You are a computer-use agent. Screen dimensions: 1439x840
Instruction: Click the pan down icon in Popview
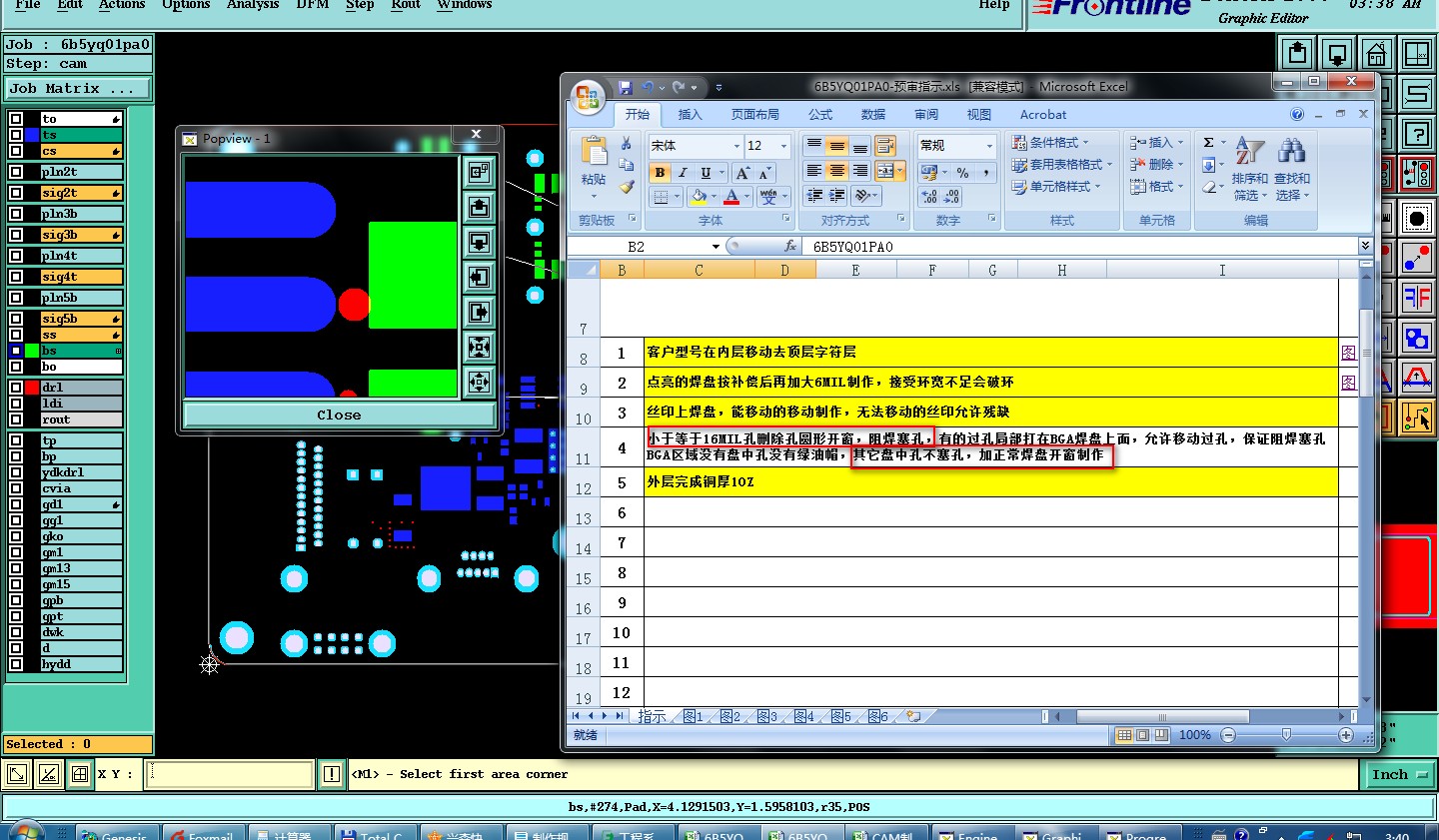(x=480, y=242)
